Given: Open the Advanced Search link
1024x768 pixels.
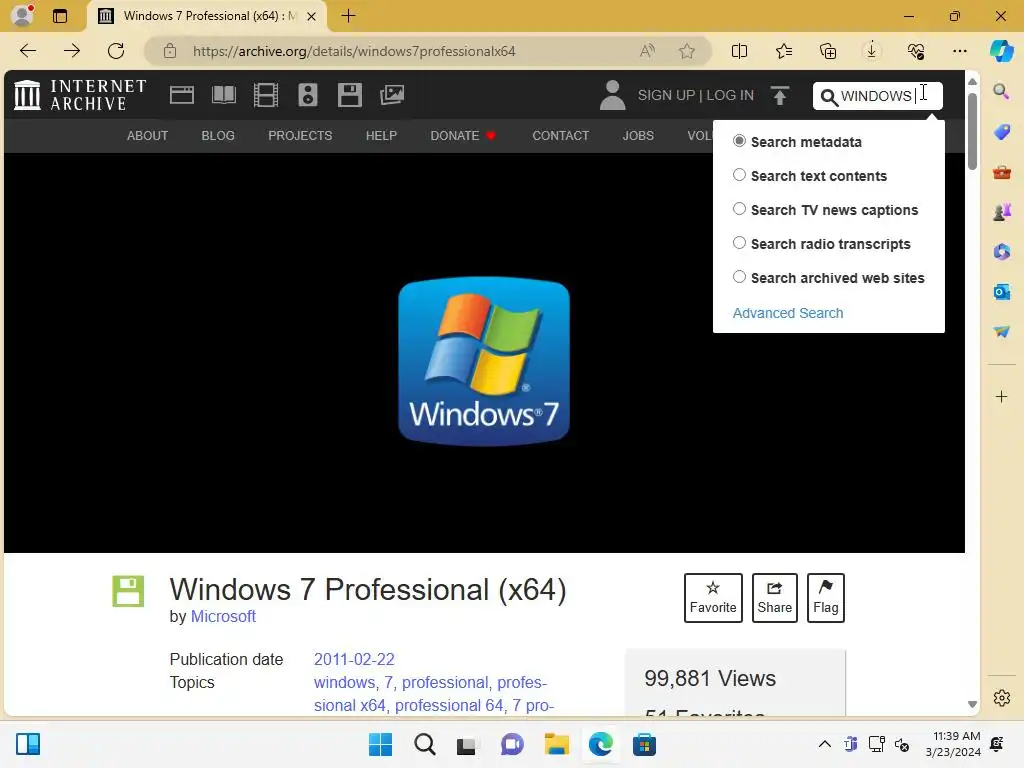Looking at the screenshot, I should click(788, 313).
